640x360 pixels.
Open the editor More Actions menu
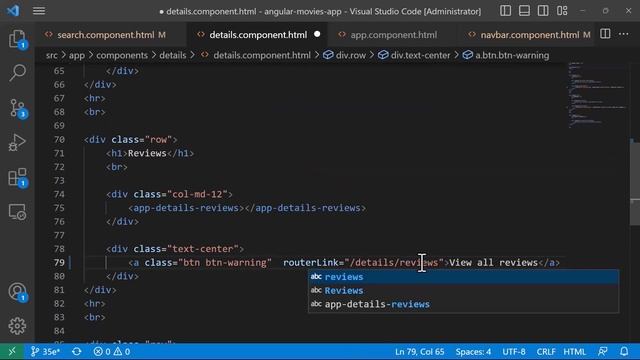pos(624,34)
